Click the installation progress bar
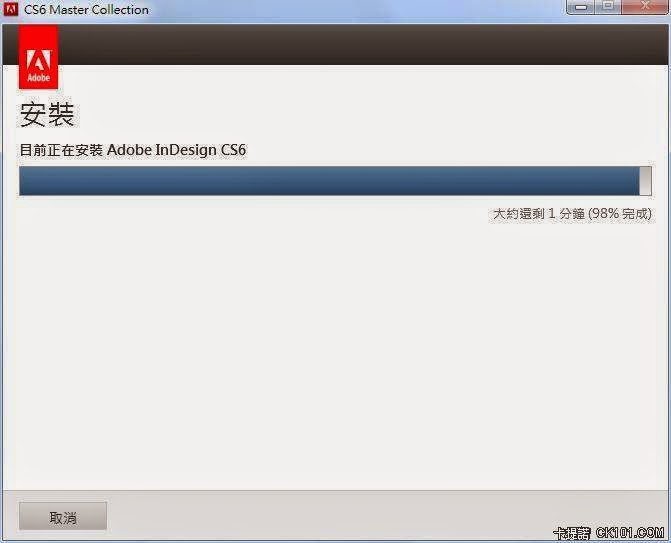 pos(335,181)
